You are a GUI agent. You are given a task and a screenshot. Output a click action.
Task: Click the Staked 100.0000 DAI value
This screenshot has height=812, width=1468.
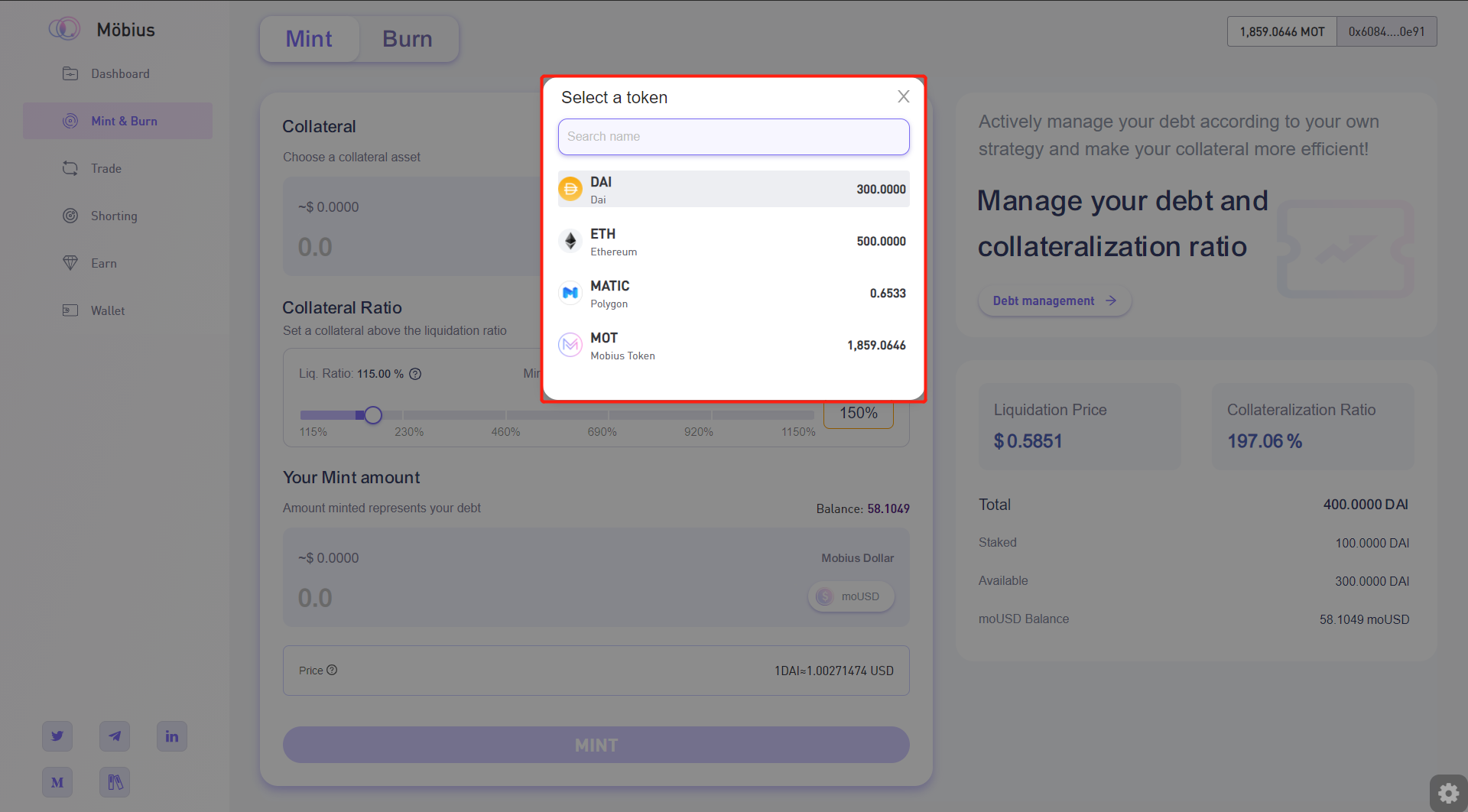pos(1372,543)
